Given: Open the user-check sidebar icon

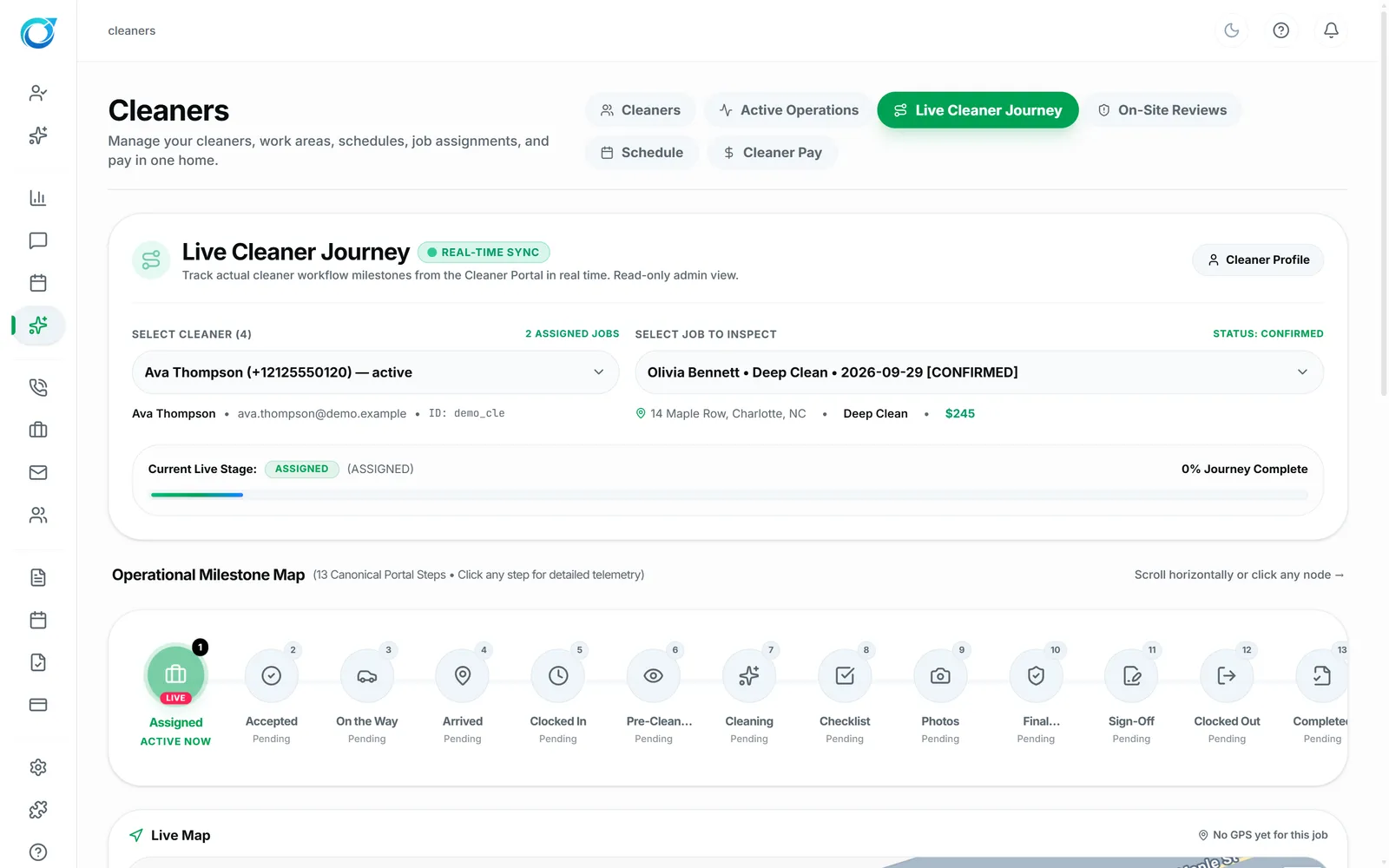Looking at the screenshot, I should [x=38, y=93].
